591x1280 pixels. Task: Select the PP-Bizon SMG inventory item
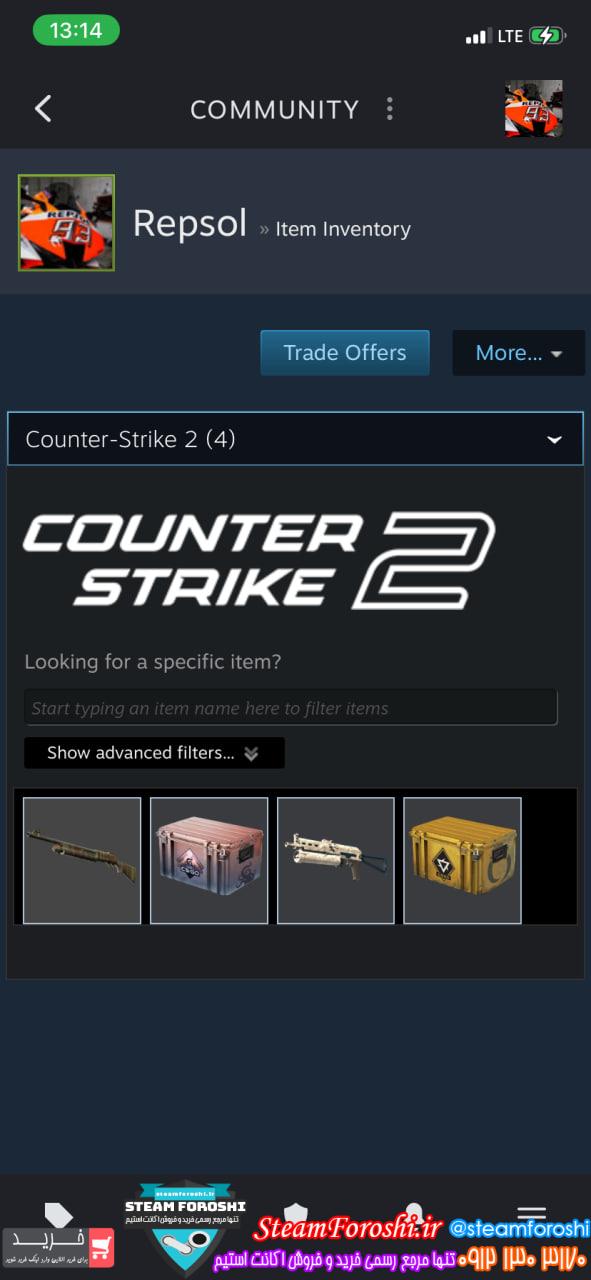click(336, 860)
